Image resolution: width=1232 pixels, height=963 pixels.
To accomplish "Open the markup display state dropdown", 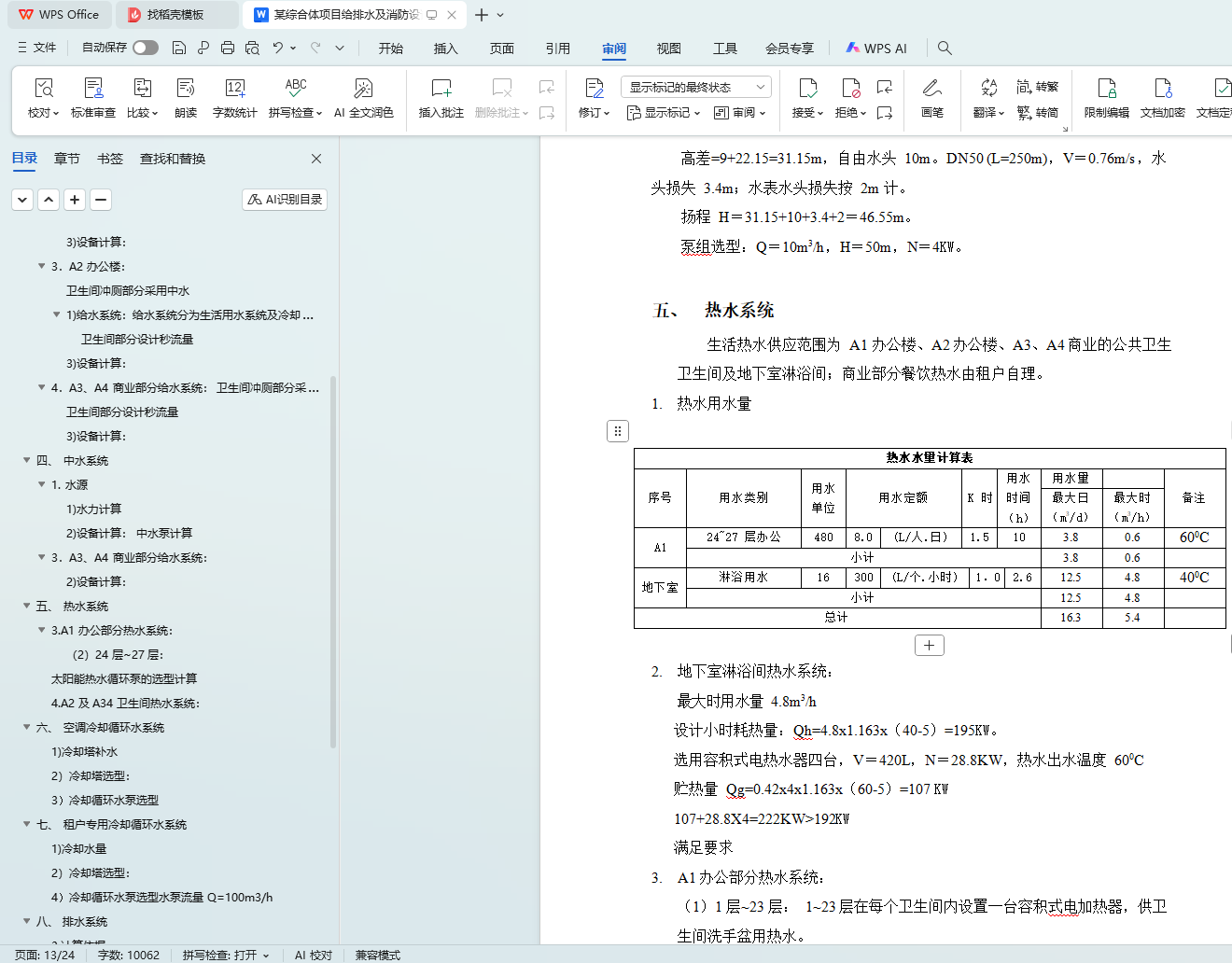I will coord(695,87).
